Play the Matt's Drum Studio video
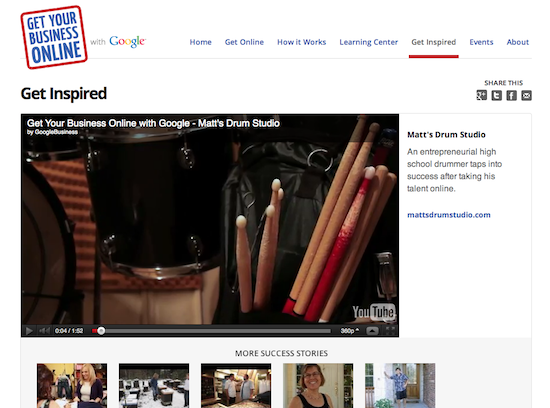The width and height of the screenshot is (550, 408). (29, 330)
